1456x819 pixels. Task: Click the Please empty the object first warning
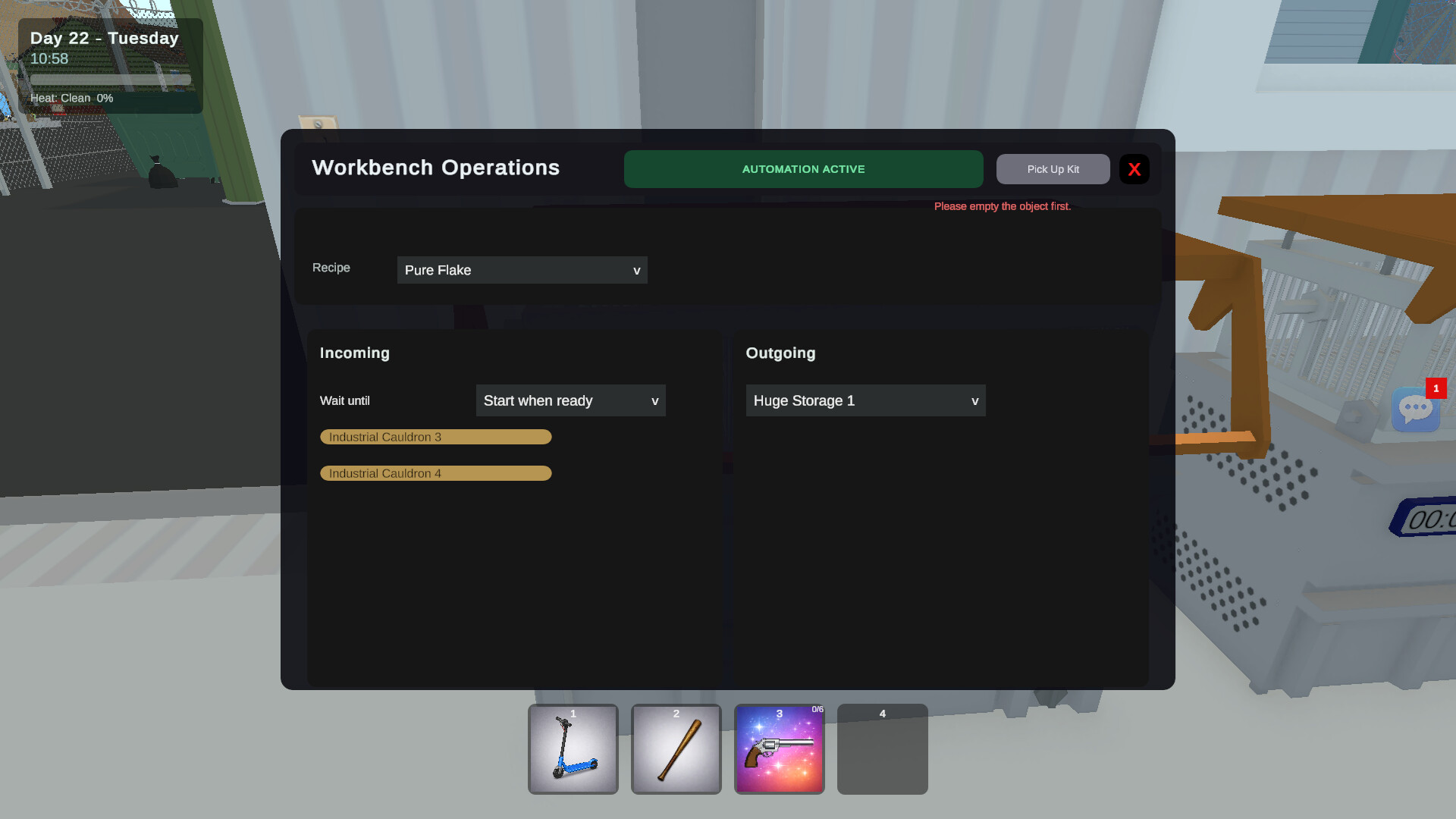[x=1003, y=206]
